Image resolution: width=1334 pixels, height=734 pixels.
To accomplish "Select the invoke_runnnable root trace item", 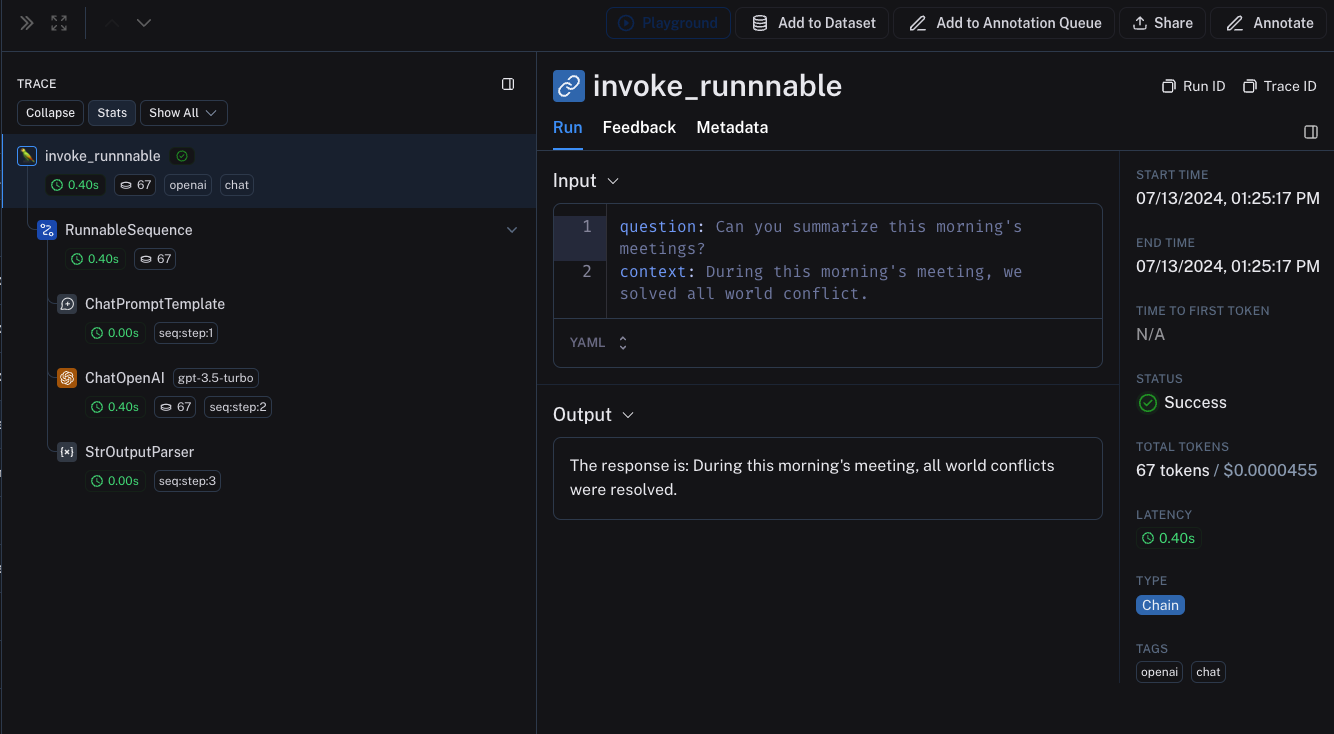I will click(x=102, y=156).
